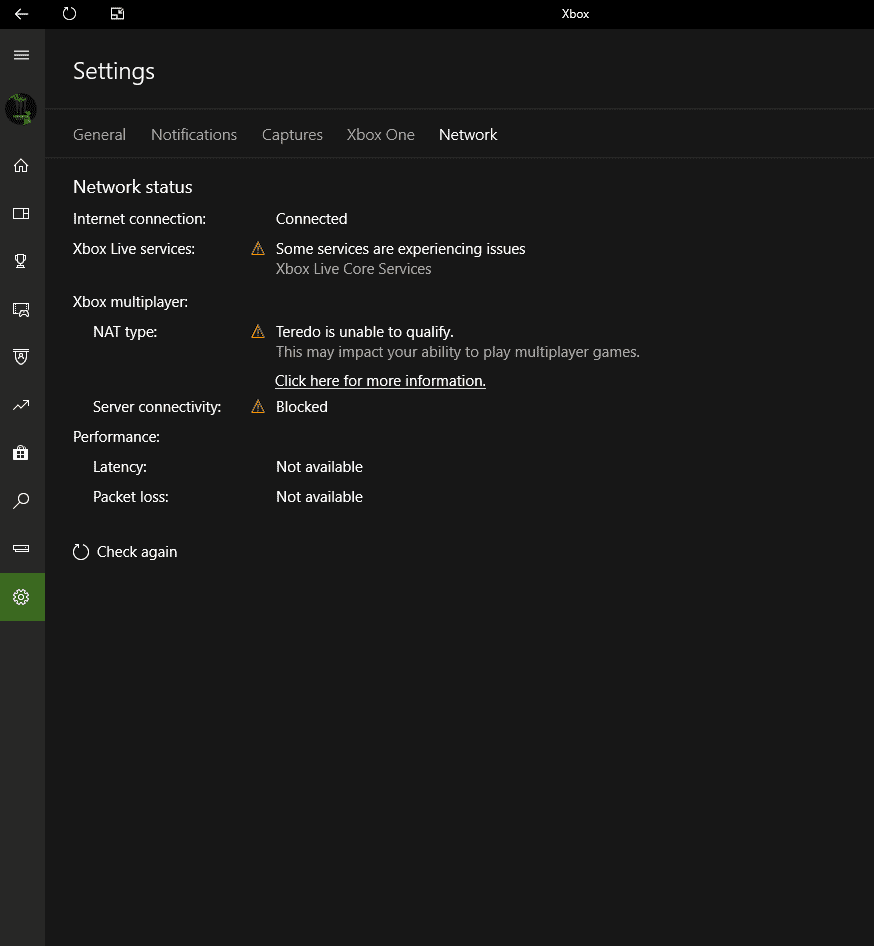Open Clubs via the shield icon
This screenshot has width=874, height=946.
click(21, 357)
